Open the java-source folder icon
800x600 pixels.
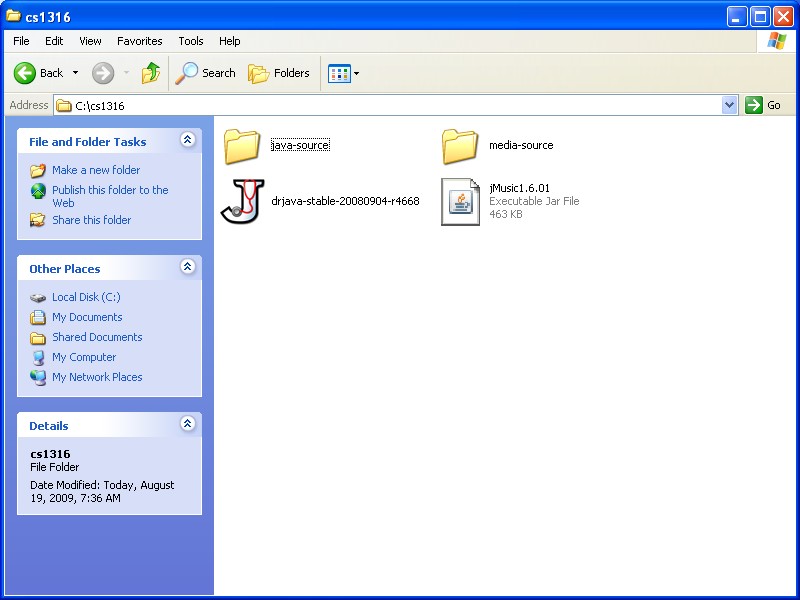point(242,146)
